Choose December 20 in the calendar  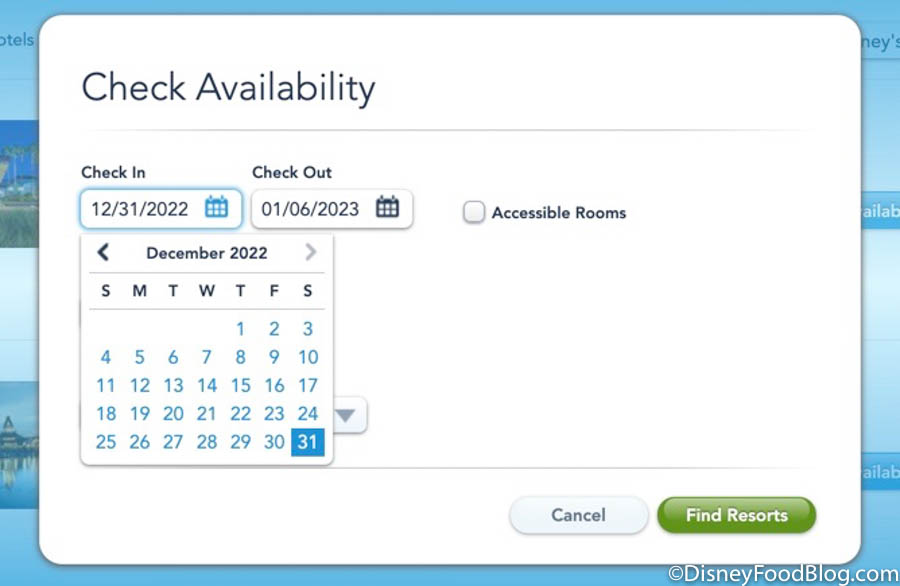point(174,414)
